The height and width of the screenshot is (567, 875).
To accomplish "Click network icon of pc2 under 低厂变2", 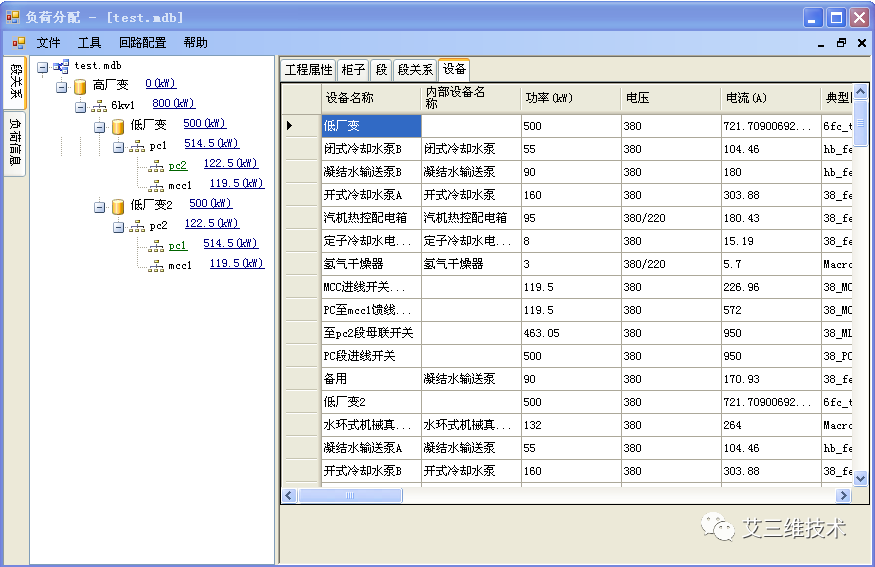I will click(137, 227).
